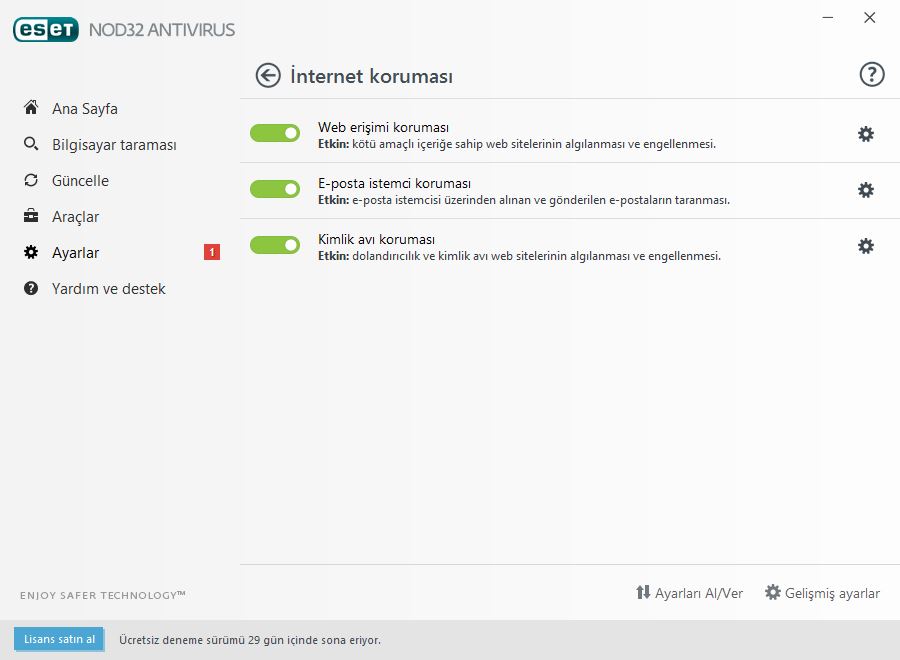Click the Lisans satın al button
The image size is (900, 660).
click(59, 639)
